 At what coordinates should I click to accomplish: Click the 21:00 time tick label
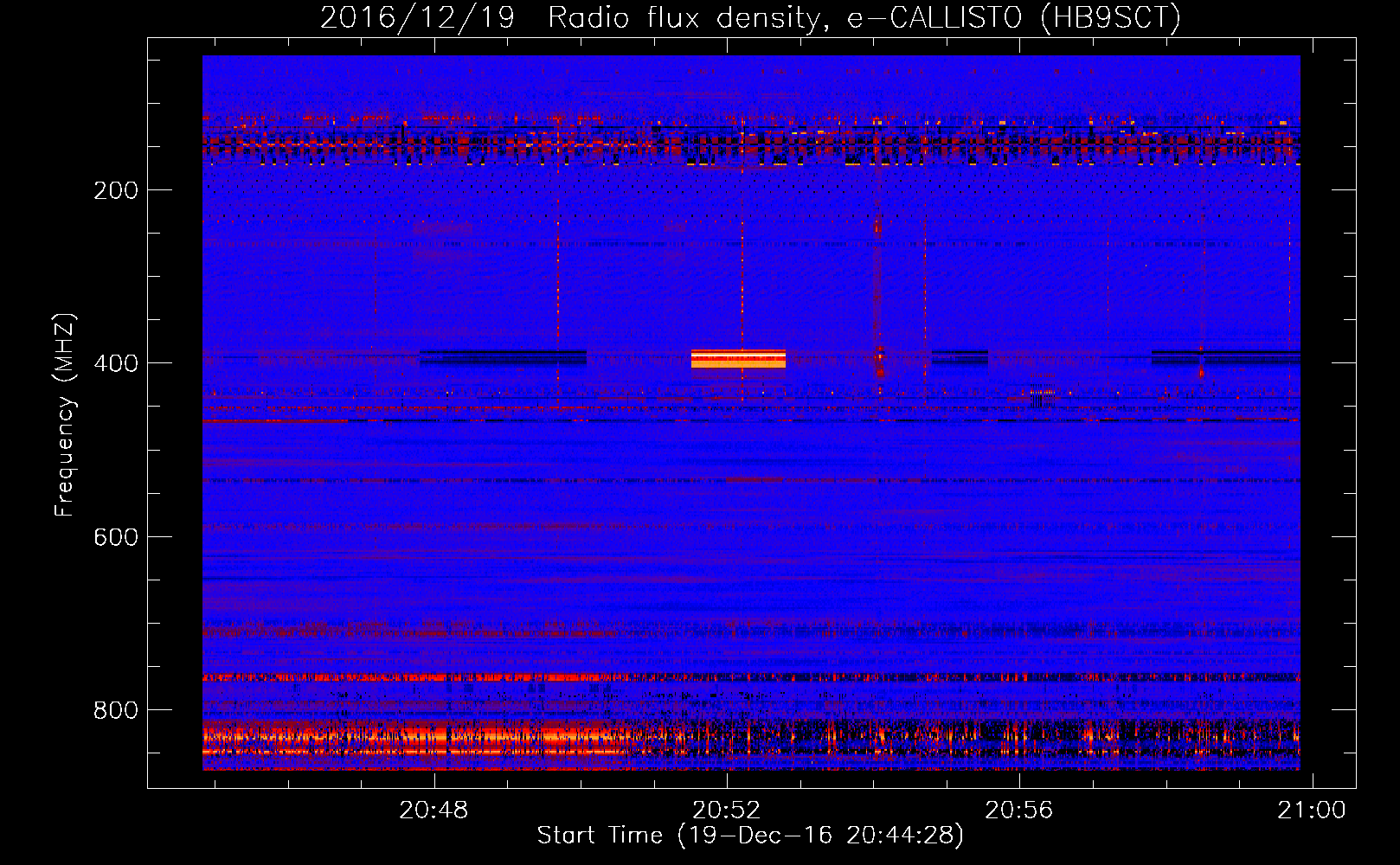[1312, 811]
